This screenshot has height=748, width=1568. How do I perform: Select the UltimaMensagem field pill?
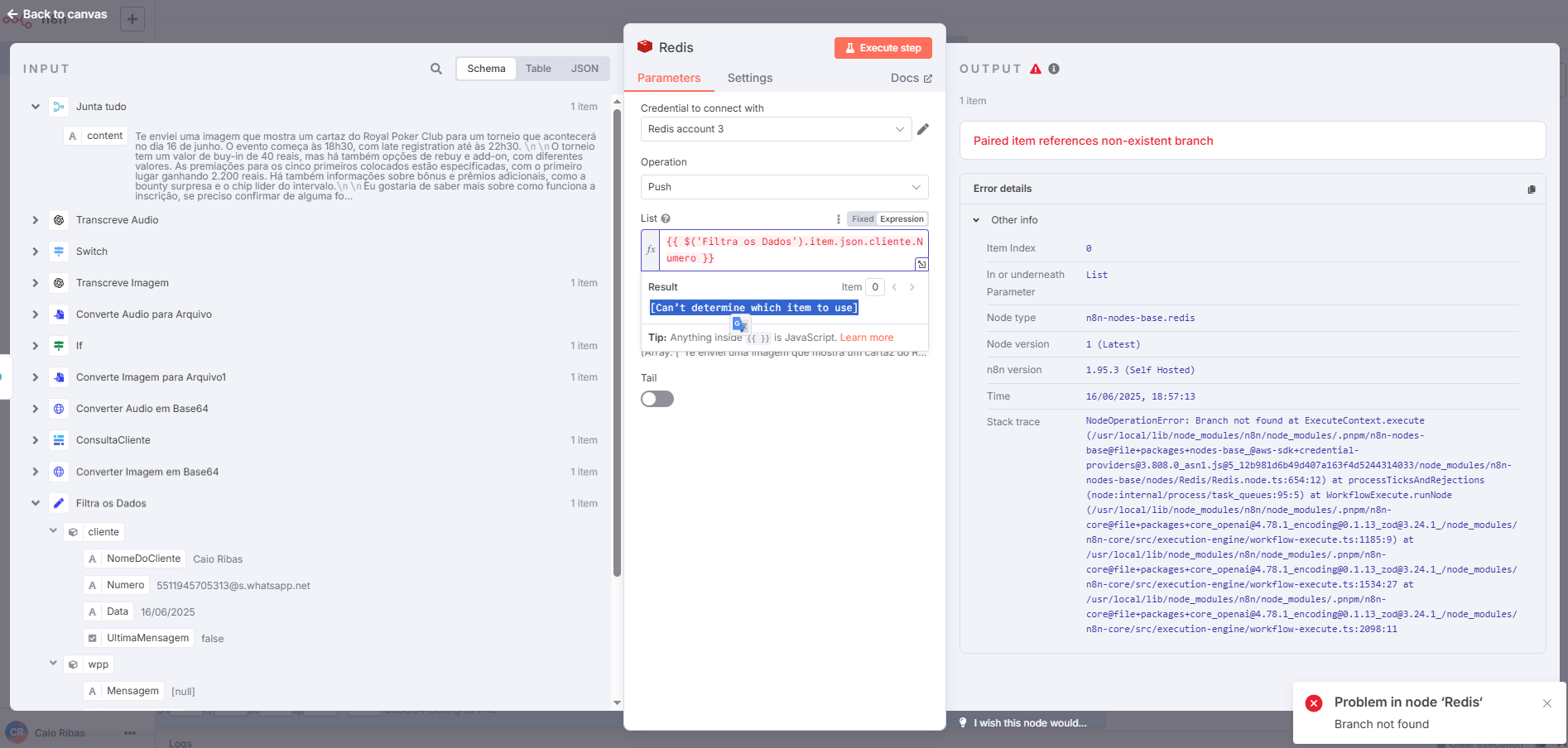click(139, 638)
